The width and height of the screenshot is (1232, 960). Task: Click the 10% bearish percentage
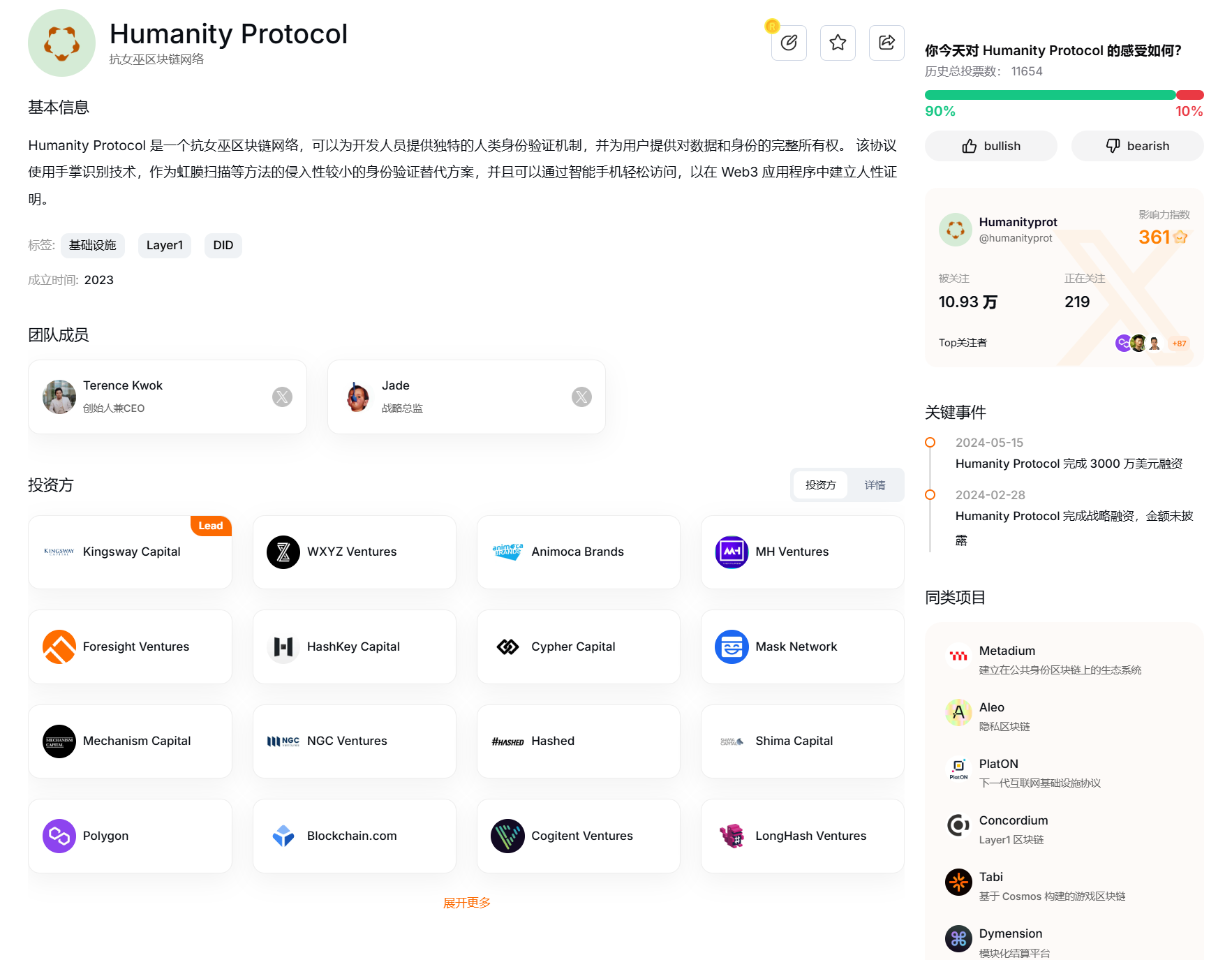(1189, 112)
